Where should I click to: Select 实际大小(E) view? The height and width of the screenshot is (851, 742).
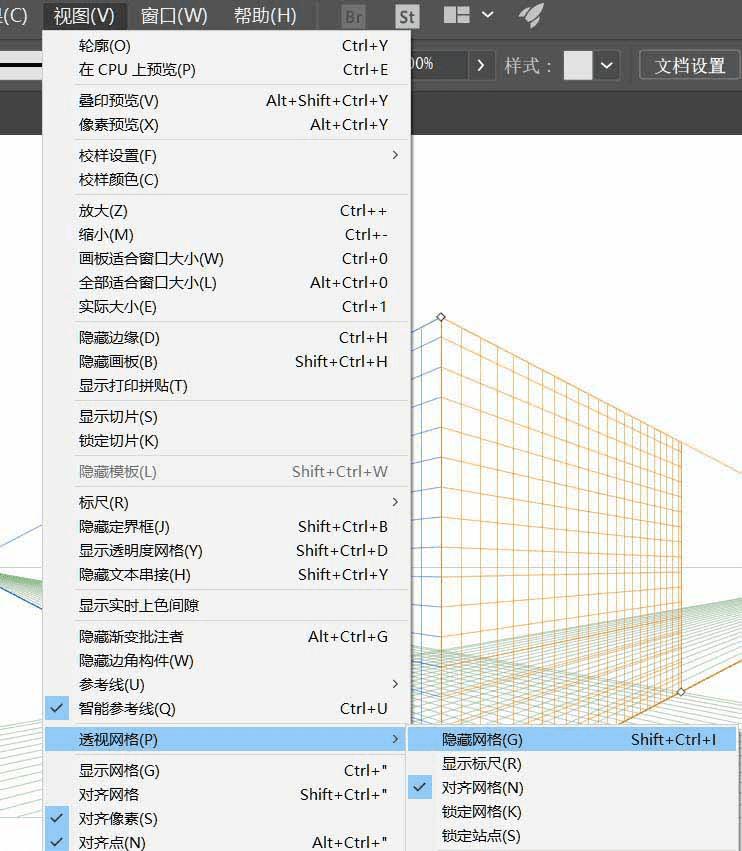227,306
